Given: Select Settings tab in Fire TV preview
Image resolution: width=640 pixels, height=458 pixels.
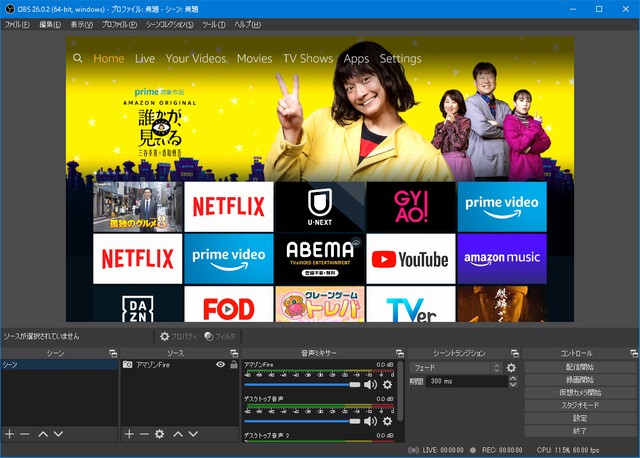Looking at the screenshot, I should click(x=400, y=58).
